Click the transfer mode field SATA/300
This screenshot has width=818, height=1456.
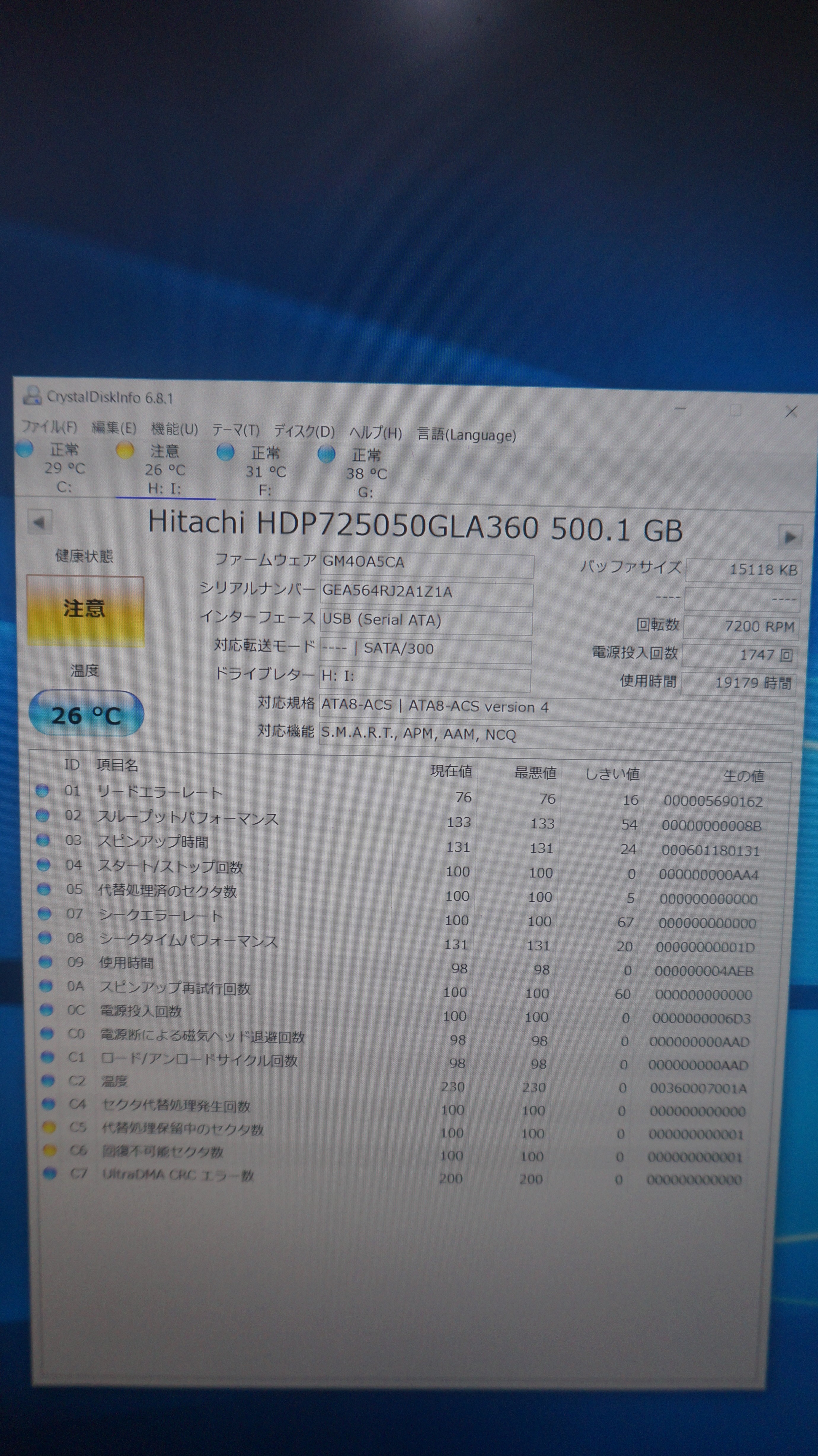click(x=425, y=650)
